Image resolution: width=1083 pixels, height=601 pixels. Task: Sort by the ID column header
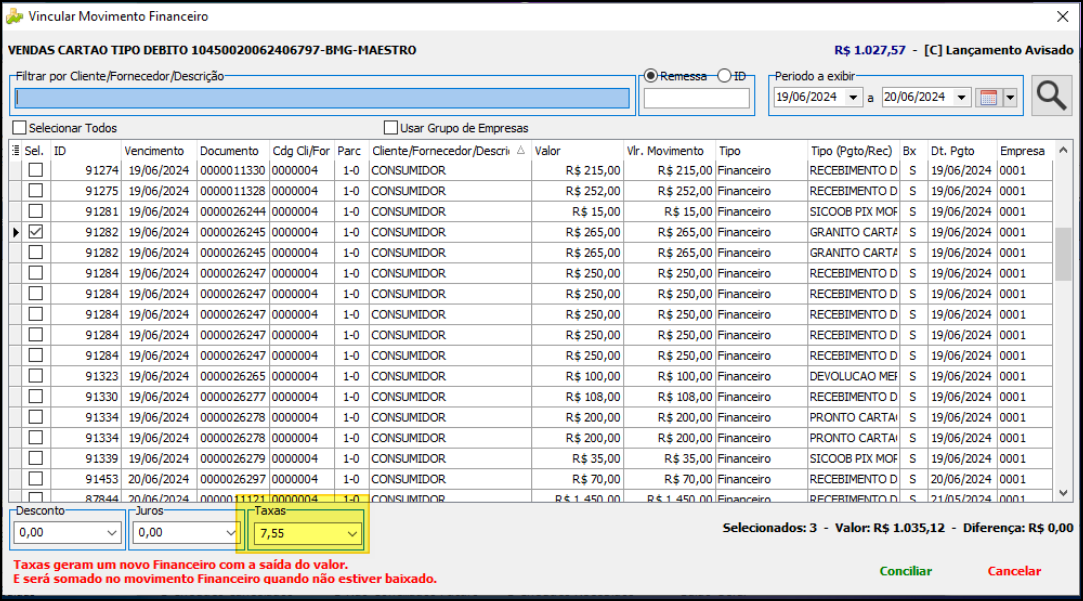click(x=86, y=151)
